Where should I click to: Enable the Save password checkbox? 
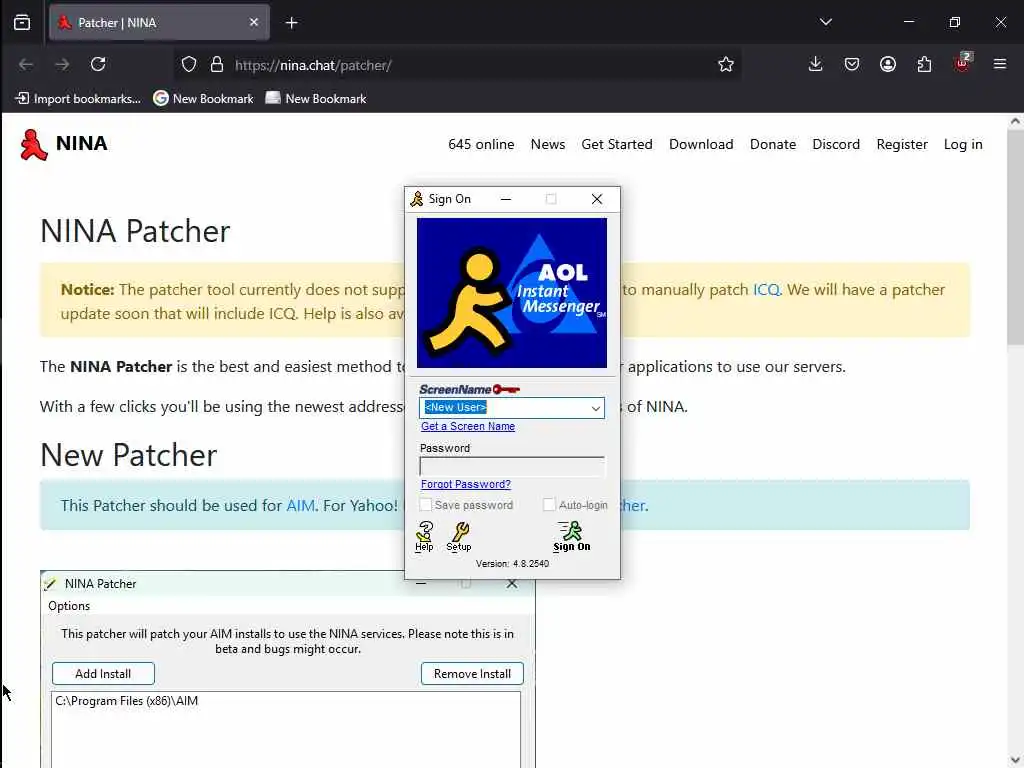point(426,505)
